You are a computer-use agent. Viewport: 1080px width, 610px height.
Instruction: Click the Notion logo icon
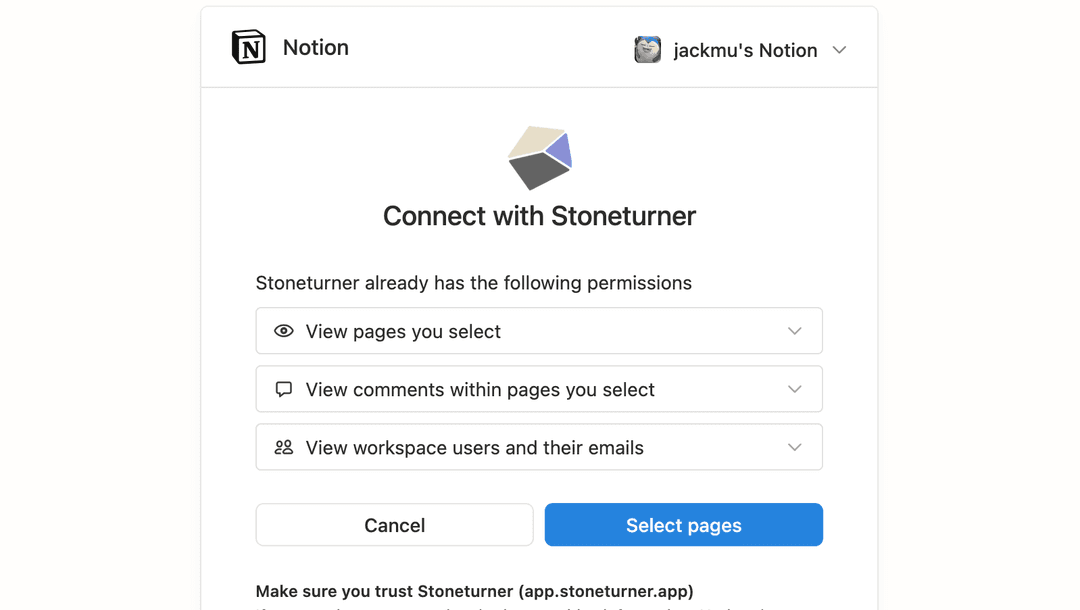tap(249, 47)
